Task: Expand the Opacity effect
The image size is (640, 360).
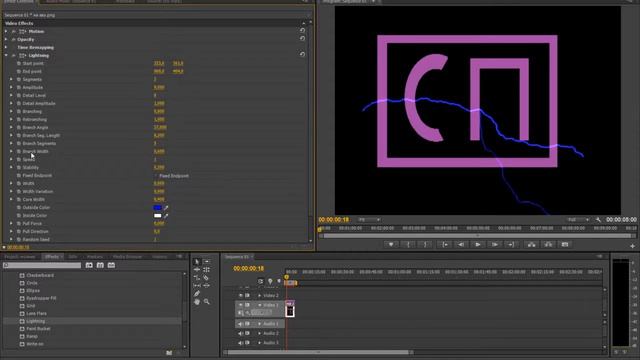Action: (x=6, y=40)
